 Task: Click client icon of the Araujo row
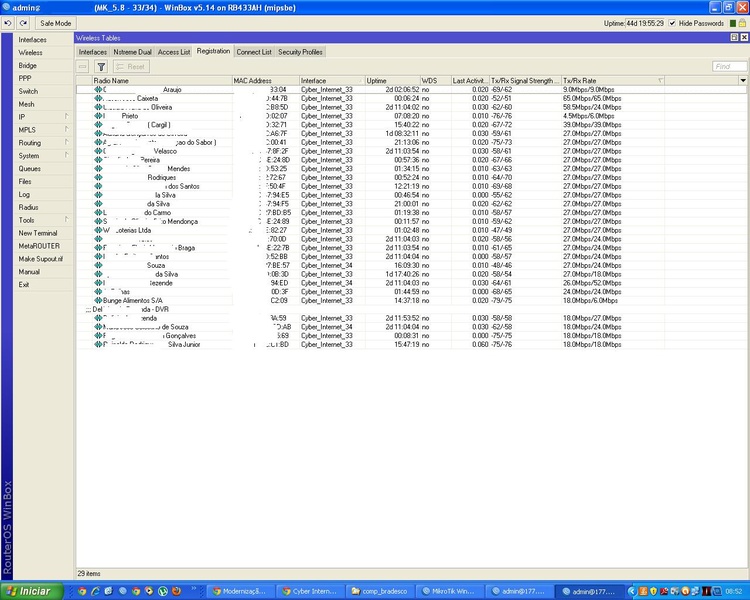[98, 89]
